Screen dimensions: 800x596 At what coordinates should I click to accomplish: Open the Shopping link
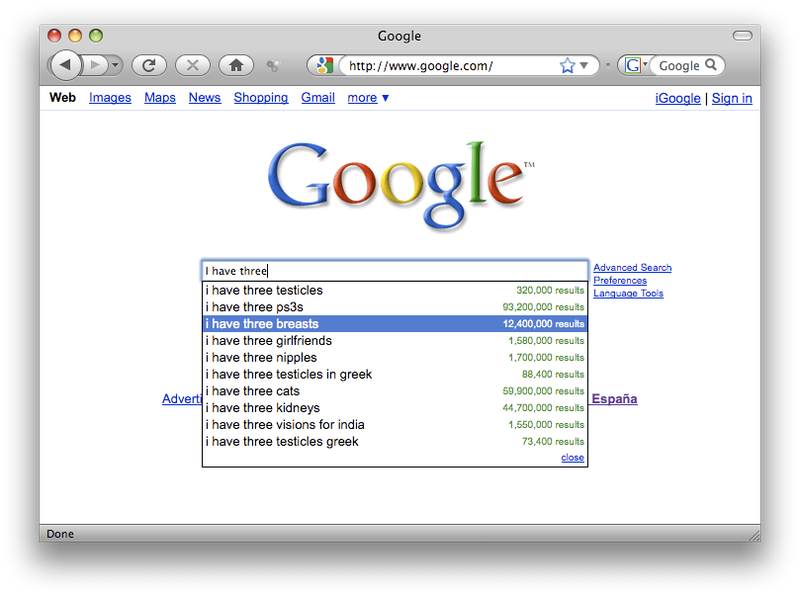point(261,97)
